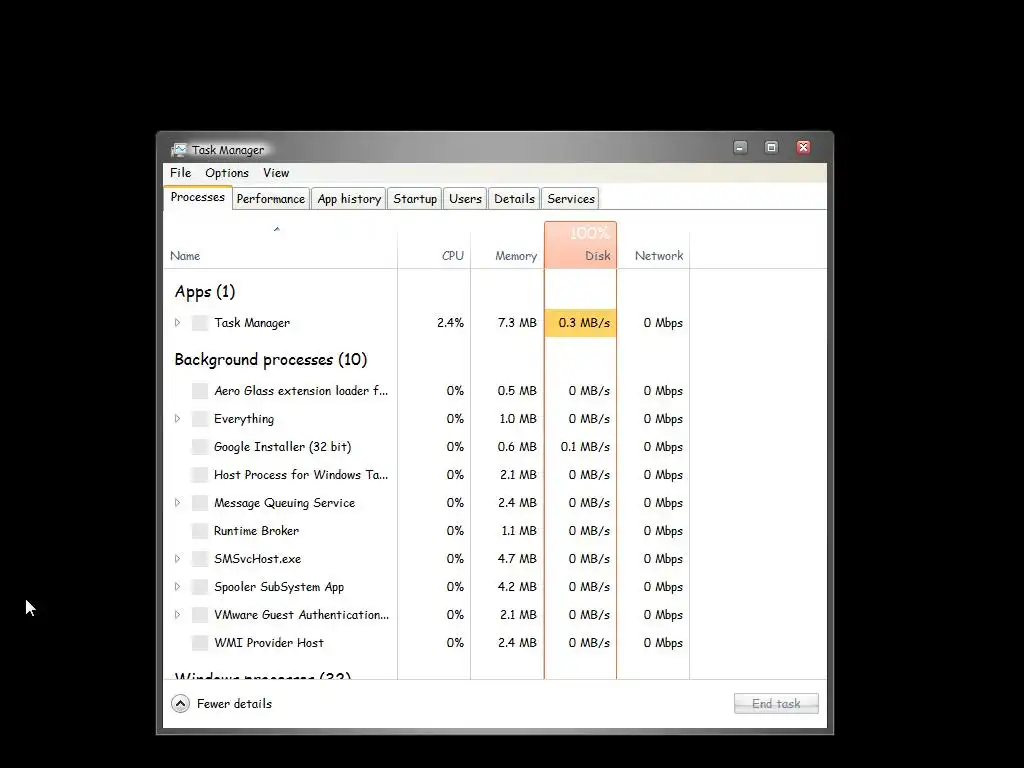Image resolution: width=1024 pixels, height=768 pixels.
Task: Click the Google Installer process icon
Action: [200, 447]
